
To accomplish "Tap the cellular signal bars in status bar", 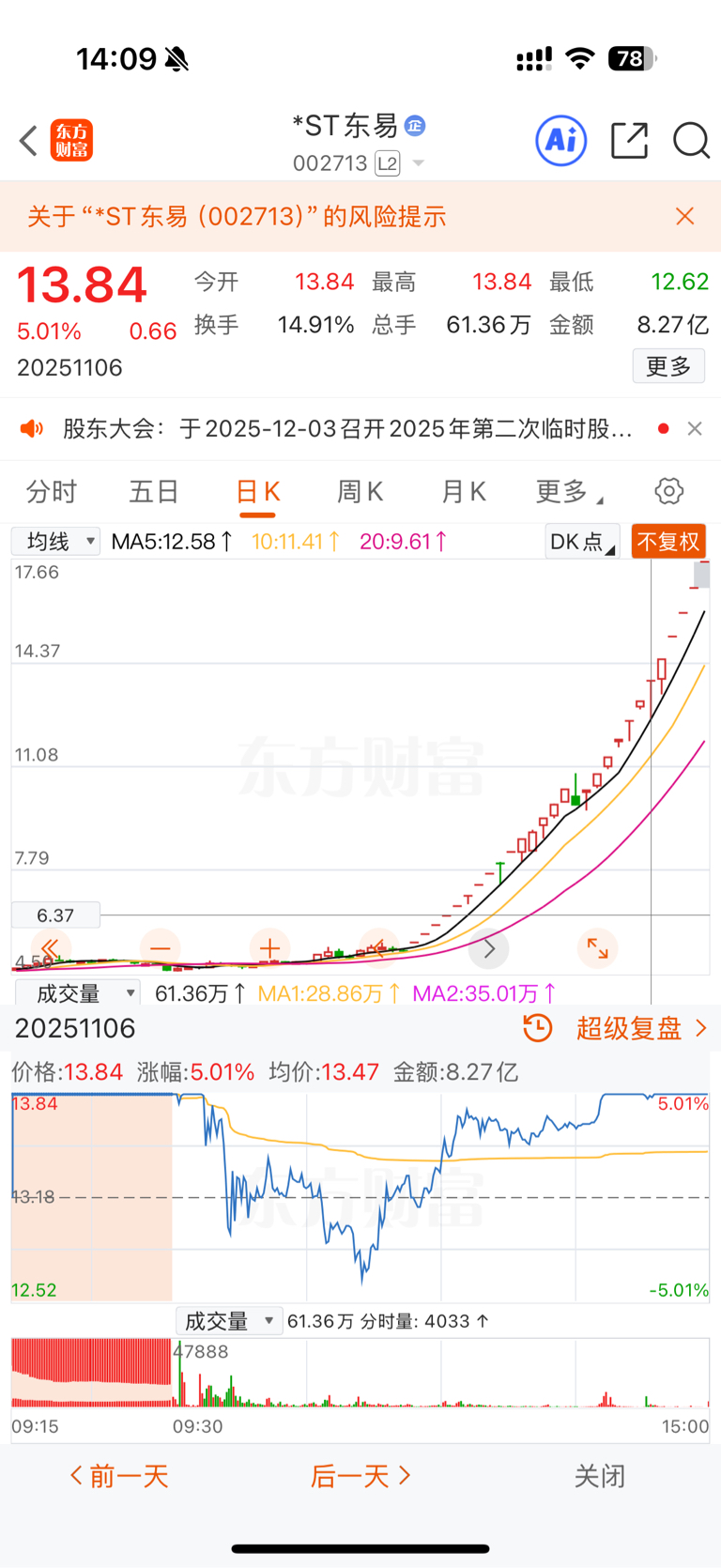I will (534, 60).
